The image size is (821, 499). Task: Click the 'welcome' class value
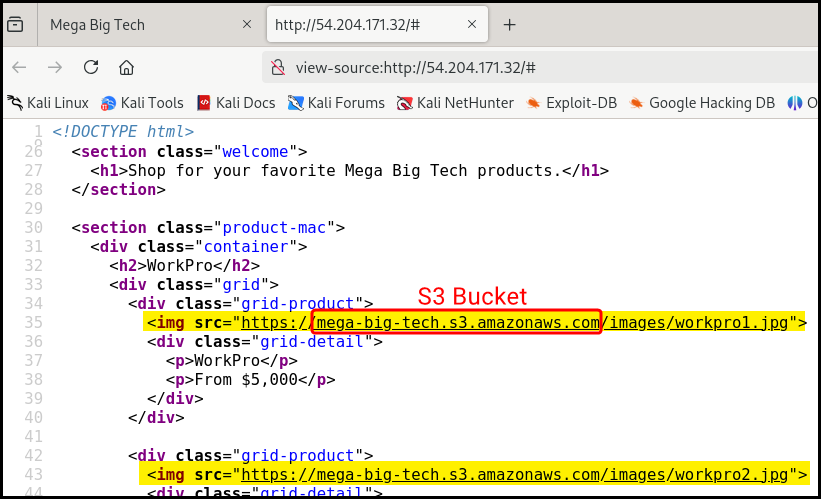coord(255,152)
